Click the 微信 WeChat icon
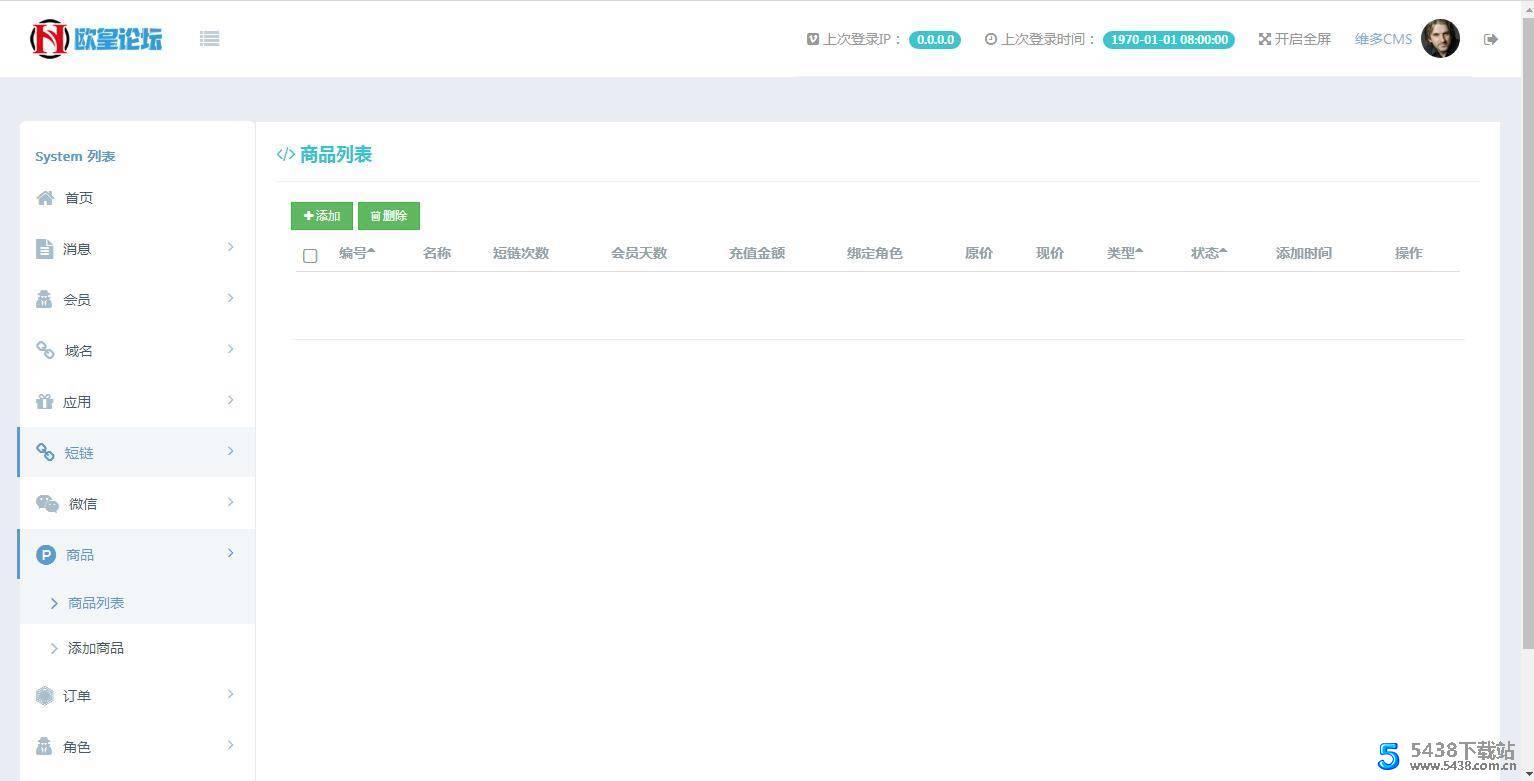Screen dimensions: 1534x781 pyautogui.click(x=47, y=503)
